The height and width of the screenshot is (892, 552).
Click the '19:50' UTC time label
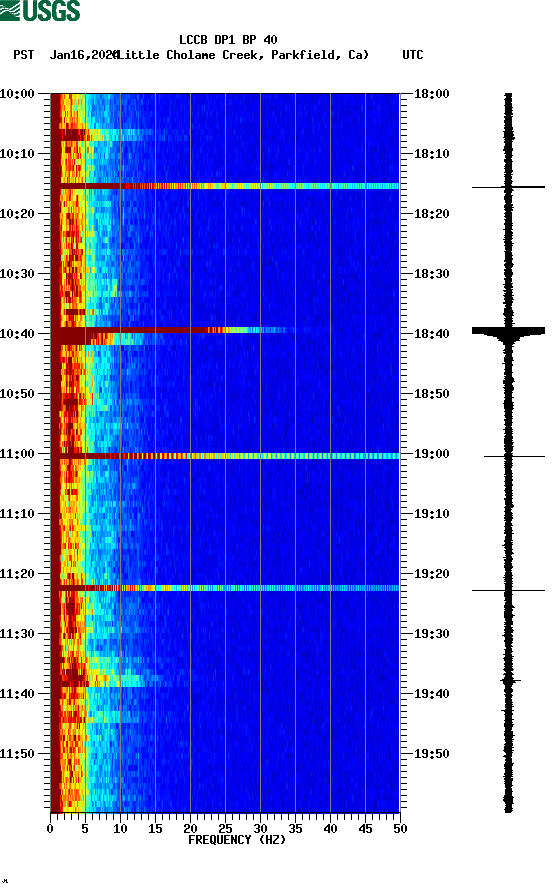pos(431,754)
